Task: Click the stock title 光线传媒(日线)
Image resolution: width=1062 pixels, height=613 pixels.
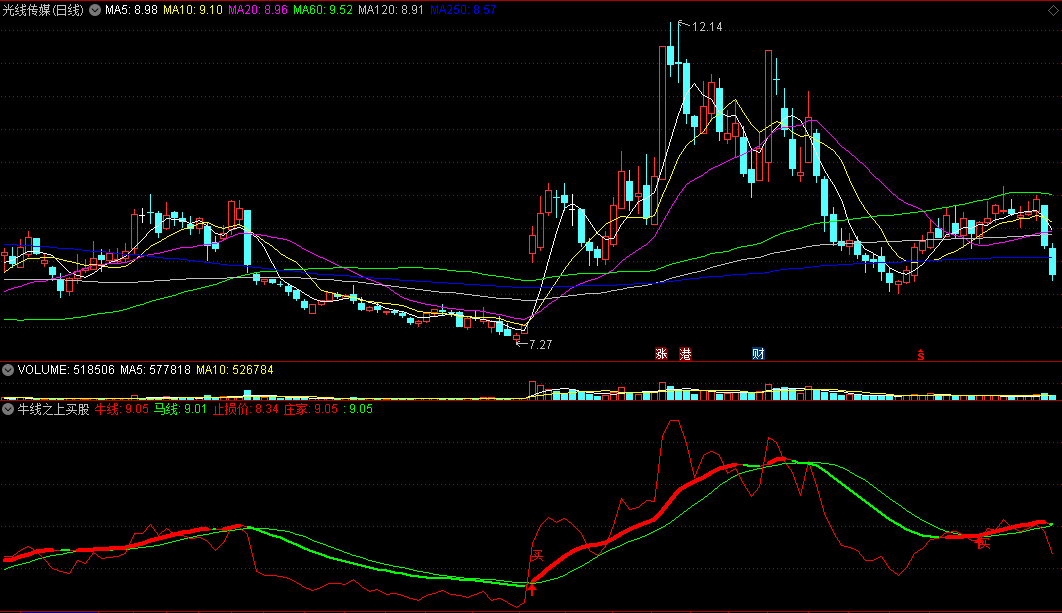Action: tap(43, 10)
